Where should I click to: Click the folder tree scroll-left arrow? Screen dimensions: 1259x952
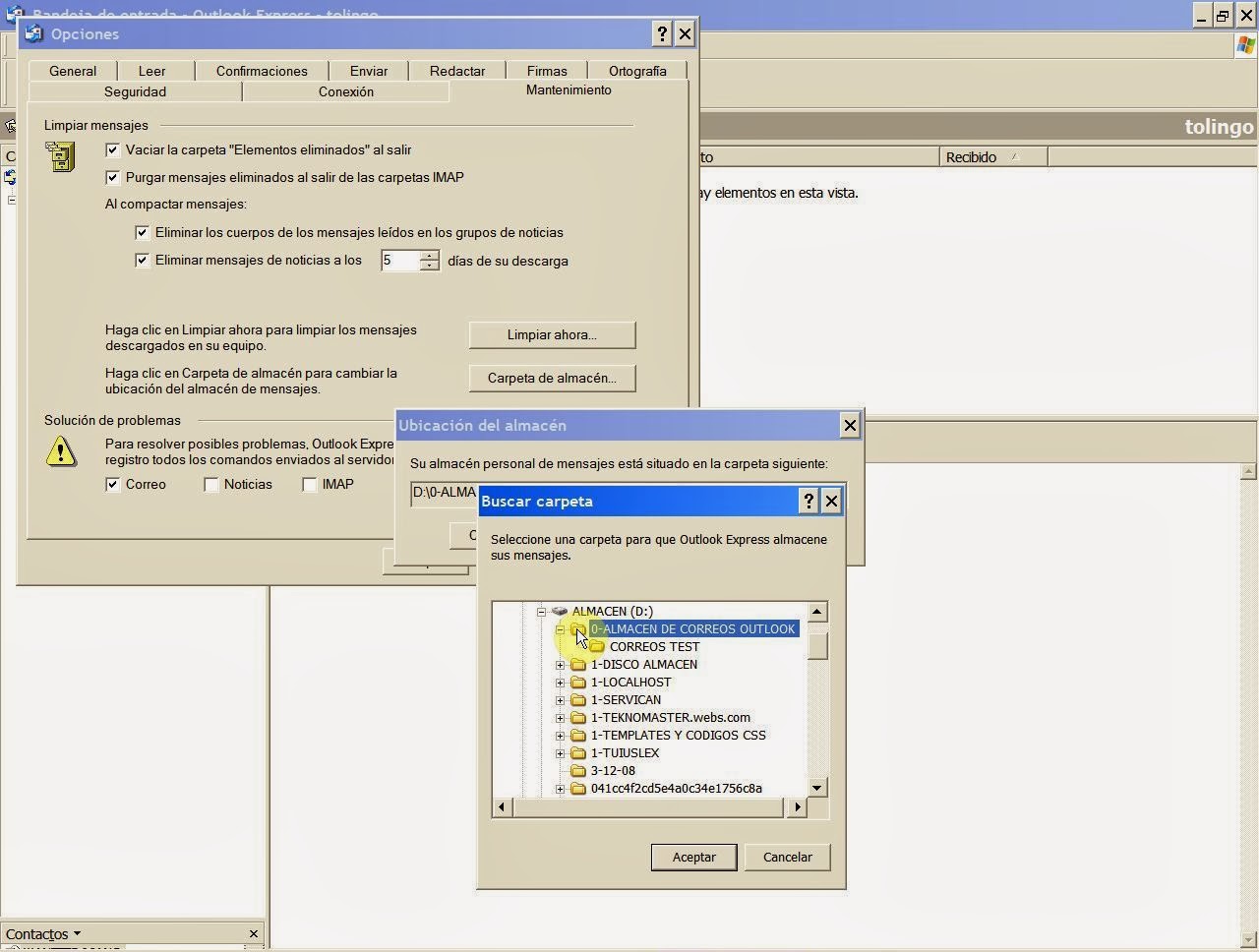click(x=502, y=807)
